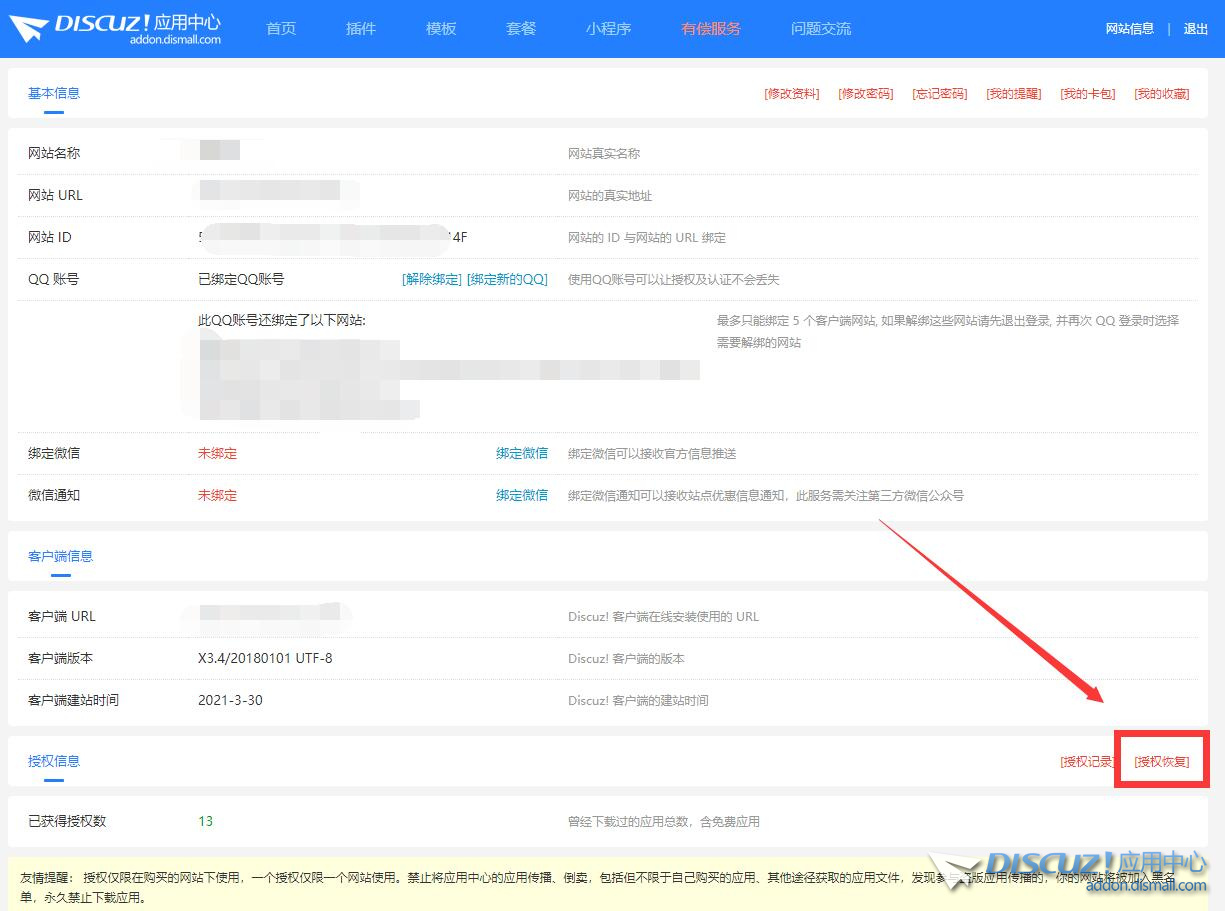The height and width of the screenshot is (911, 1225).
Task: Click the 网站 ID row label
Action: tap(50, 237)
